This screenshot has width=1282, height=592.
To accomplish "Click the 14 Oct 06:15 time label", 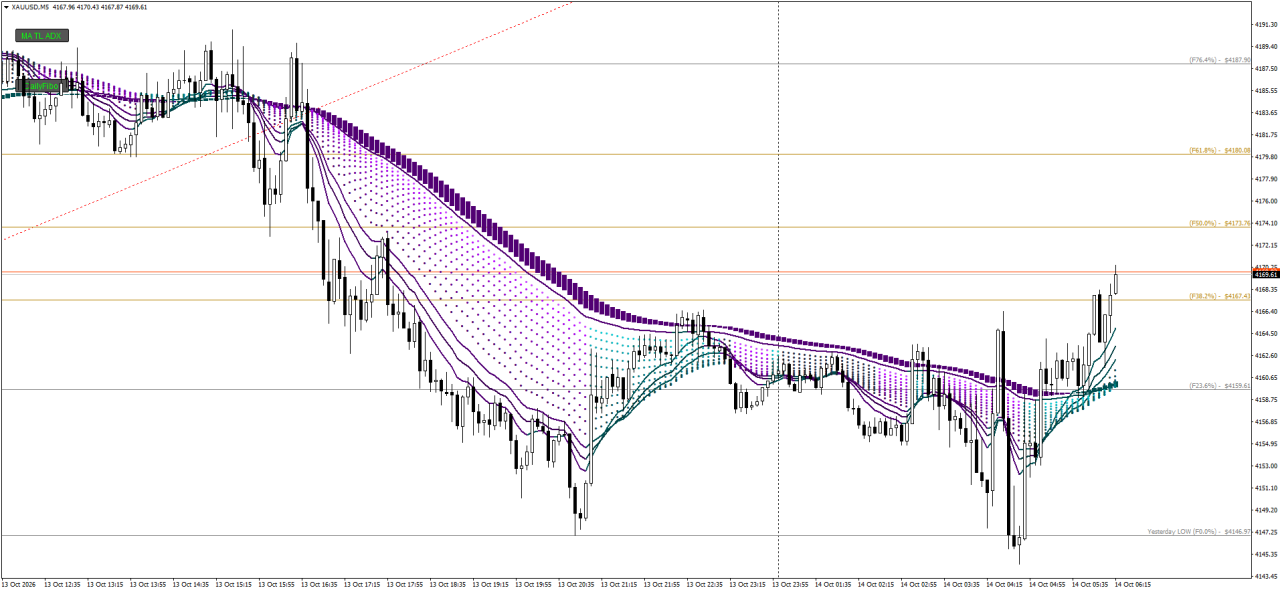I will pyautogui.click(x=1134, y=584).
